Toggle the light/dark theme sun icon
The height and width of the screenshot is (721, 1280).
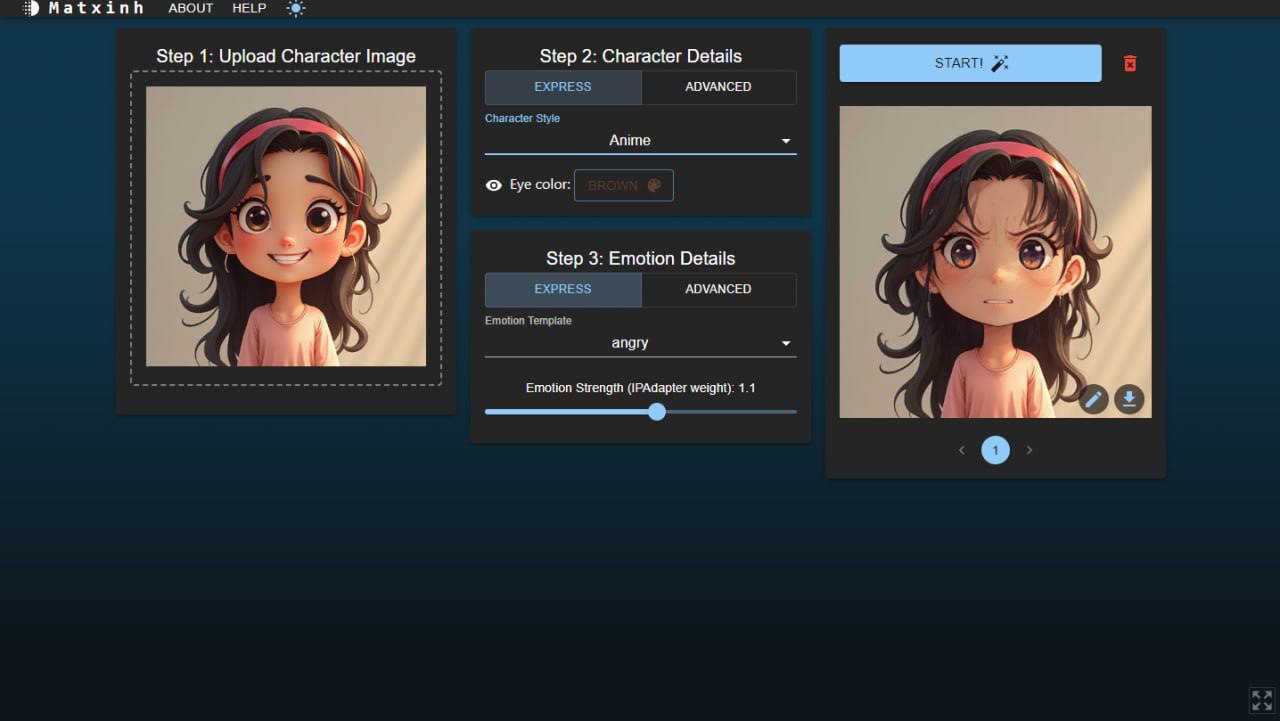point(296,8)
